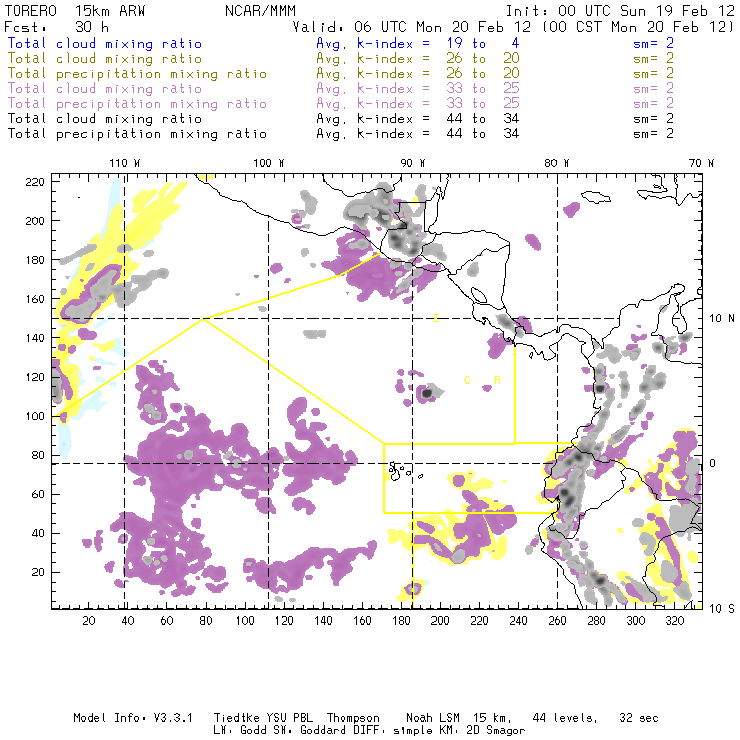
Task: Select horizontal-axis tick label '260'
Action: pyautogui.click(x=557, y=620)
